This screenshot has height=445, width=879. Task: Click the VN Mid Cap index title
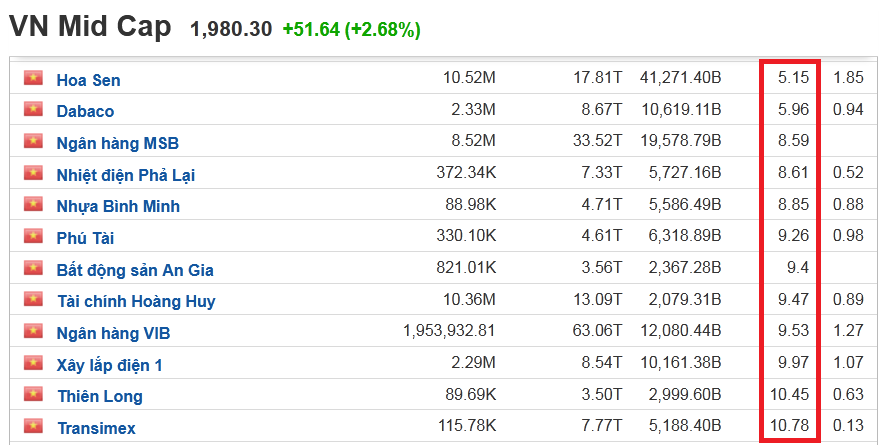(90, 27)
